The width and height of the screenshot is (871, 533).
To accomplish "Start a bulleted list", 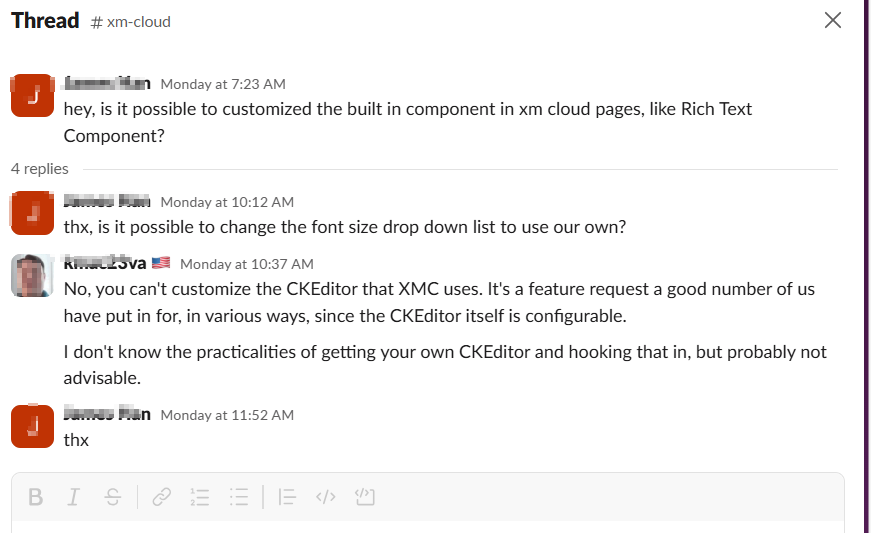I will pos(238,497).
